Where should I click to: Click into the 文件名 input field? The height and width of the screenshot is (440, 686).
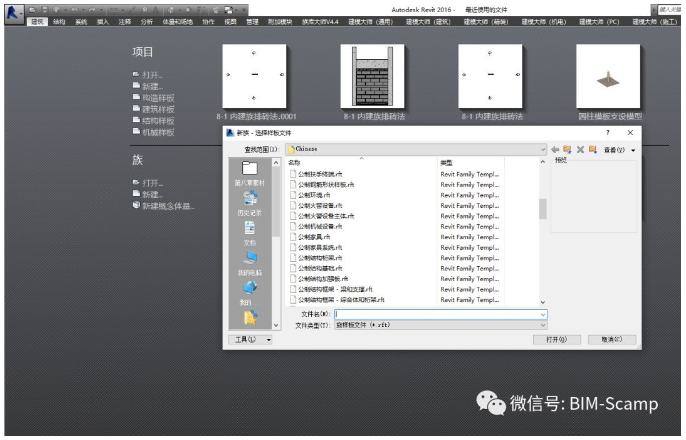tap(438, 314)
